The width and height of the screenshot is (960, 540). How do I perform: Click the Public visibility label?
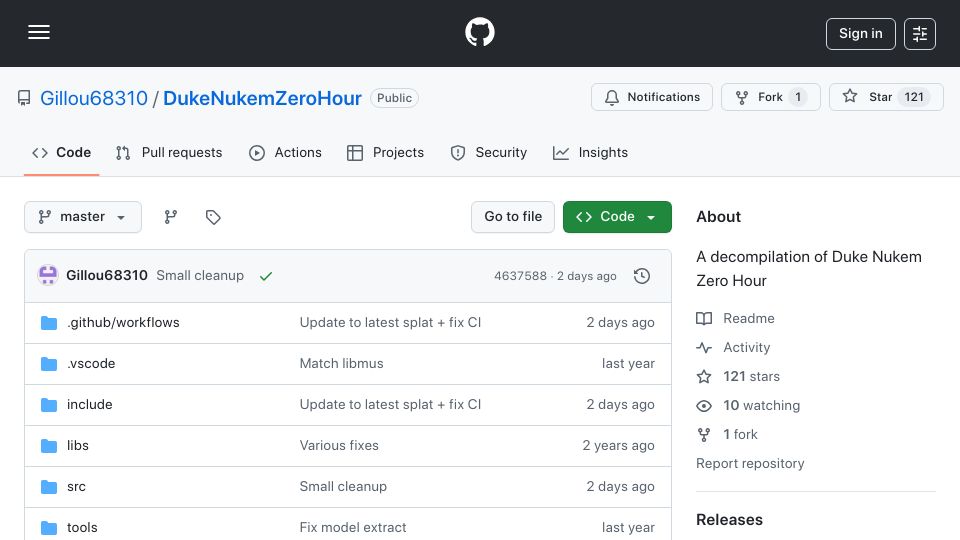394,98
